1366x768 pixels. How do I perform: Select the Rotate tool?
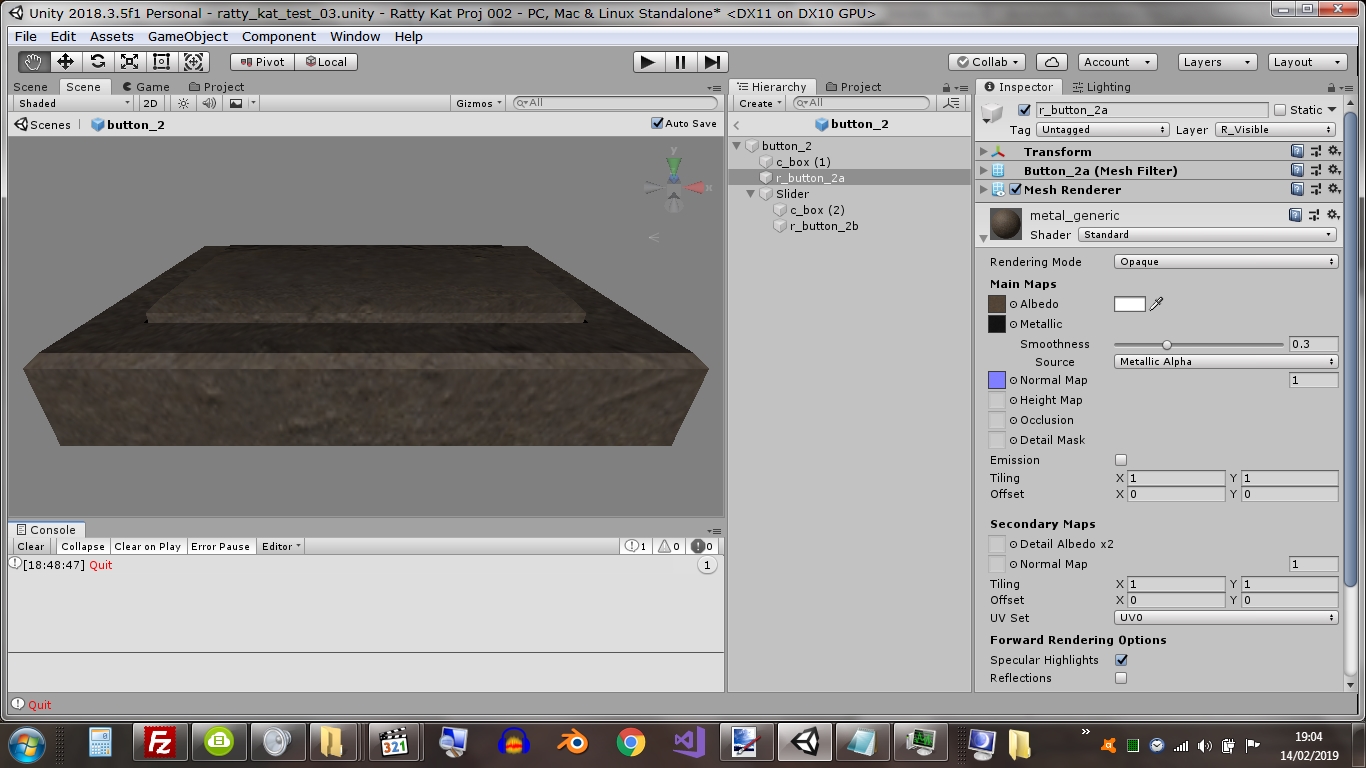coord(97,62)
